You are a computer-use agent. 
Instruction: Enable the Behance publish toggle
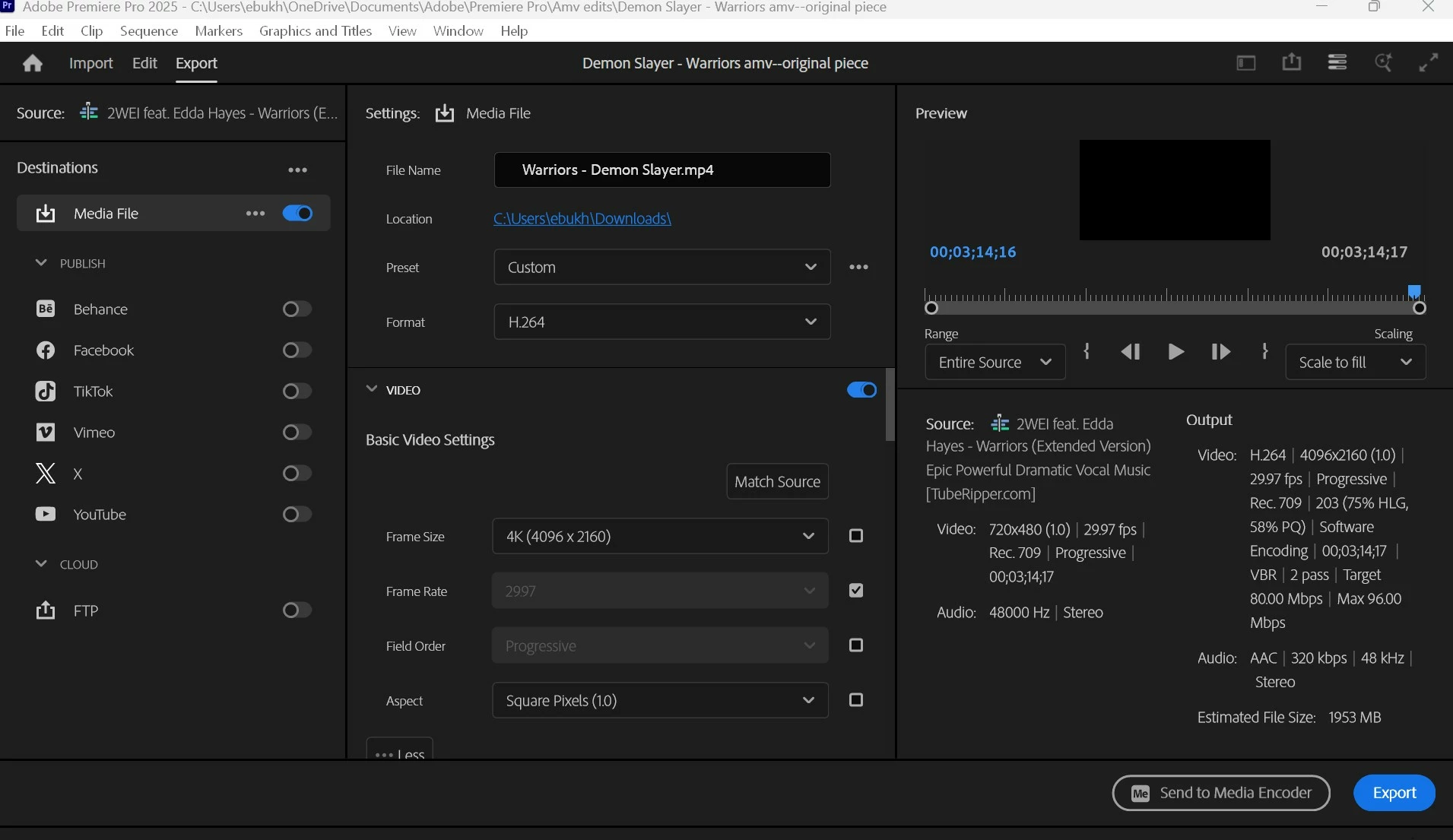tap(297, 309)
